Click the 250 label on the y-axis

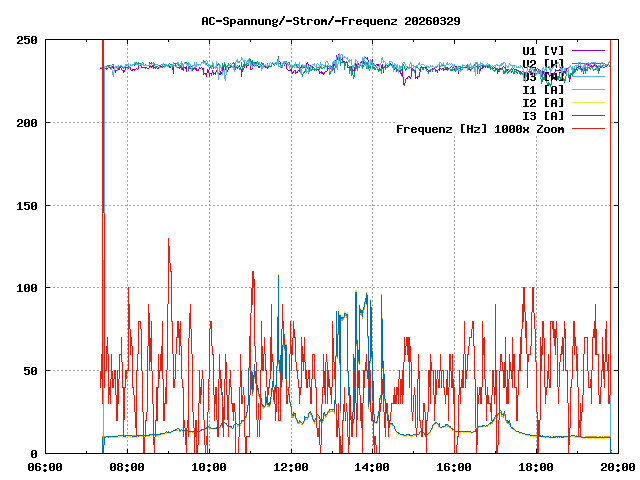[x=28, y=40]
